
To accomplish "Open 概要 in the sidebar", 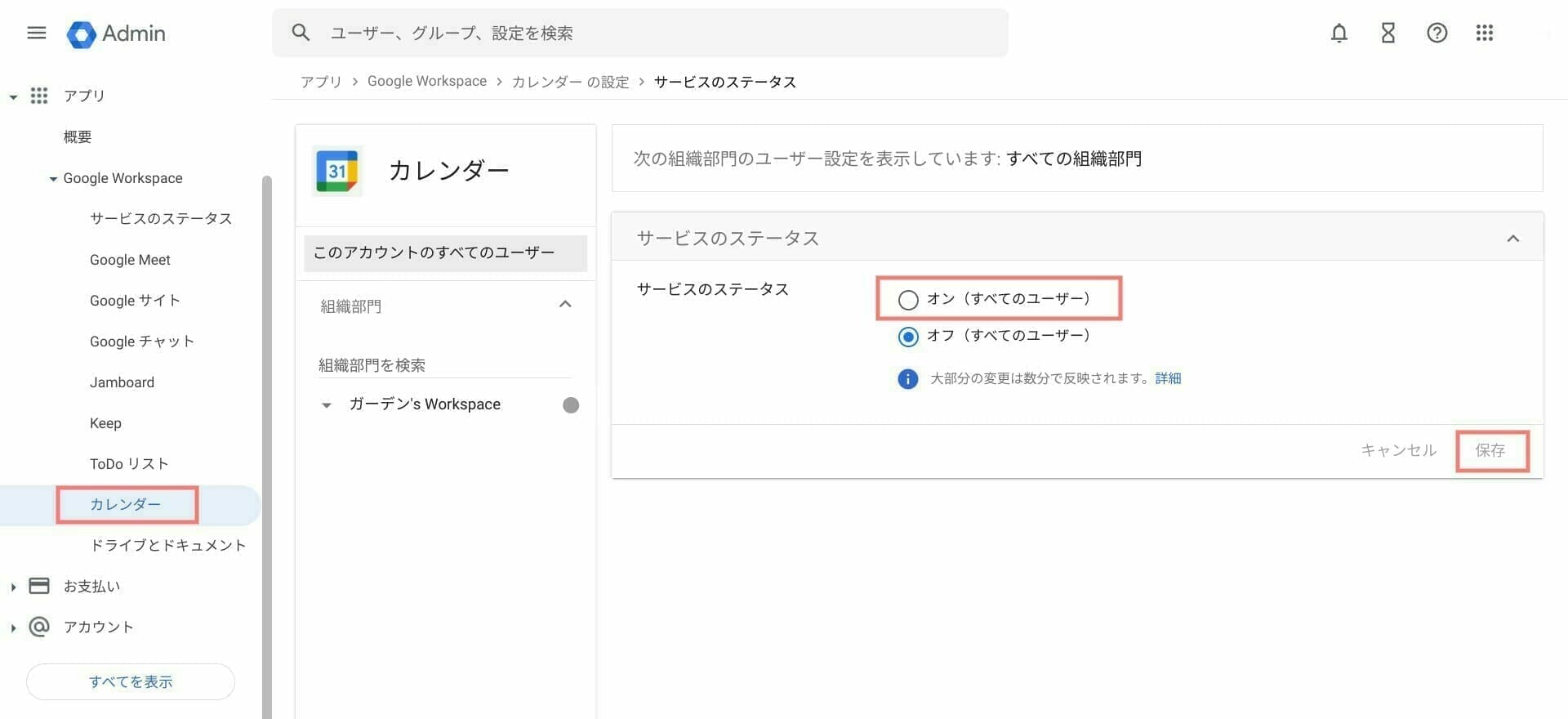I will (x=78, y=136).
